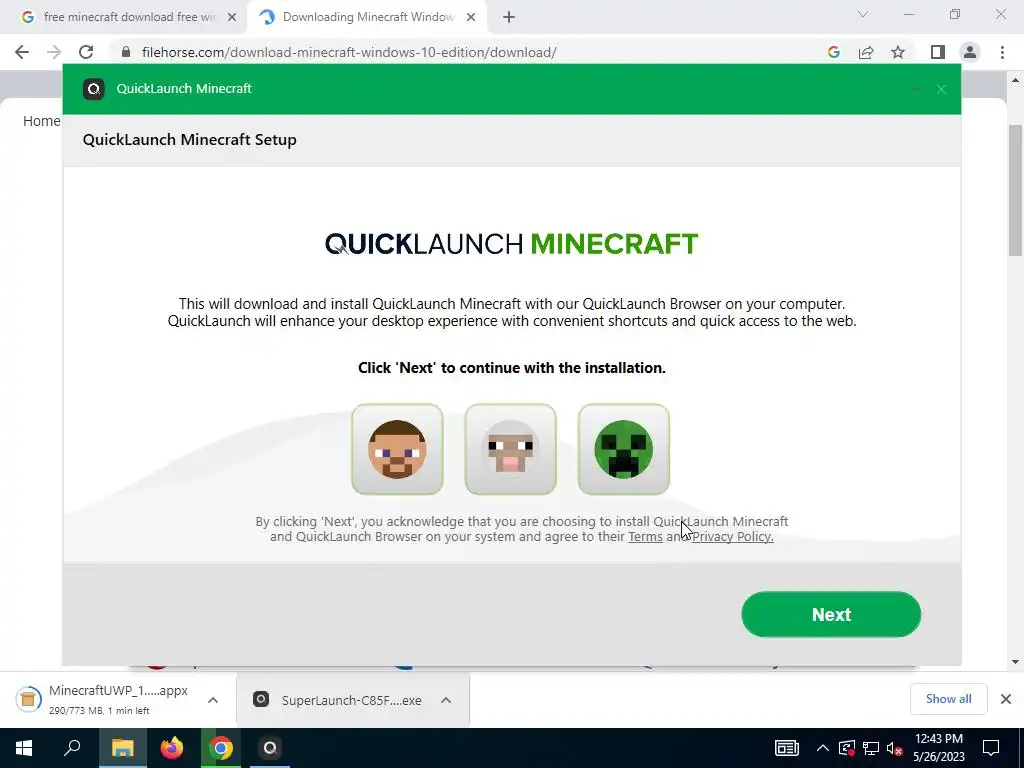Click the Chrome taskbar icon

[221, 748]
